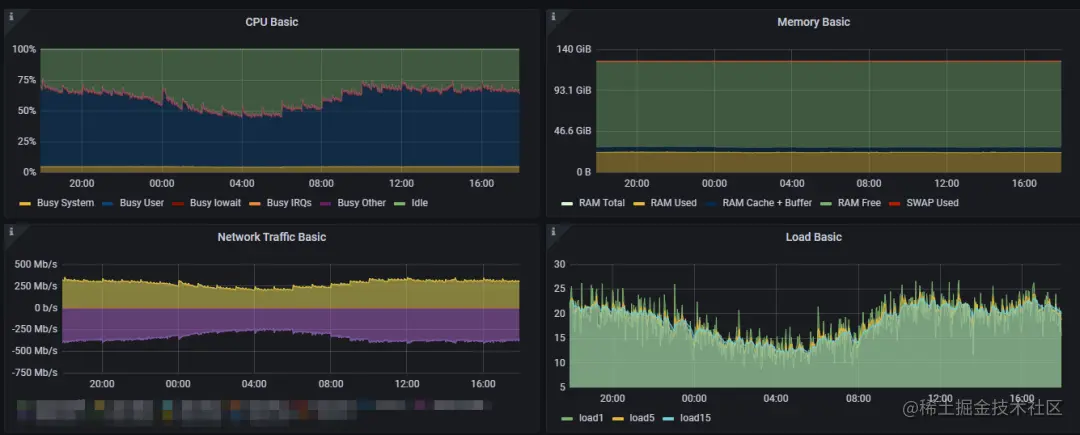1080x435 pixels.
Task: Open color picker for load1 swatch
Action: [x=568, y=418]
